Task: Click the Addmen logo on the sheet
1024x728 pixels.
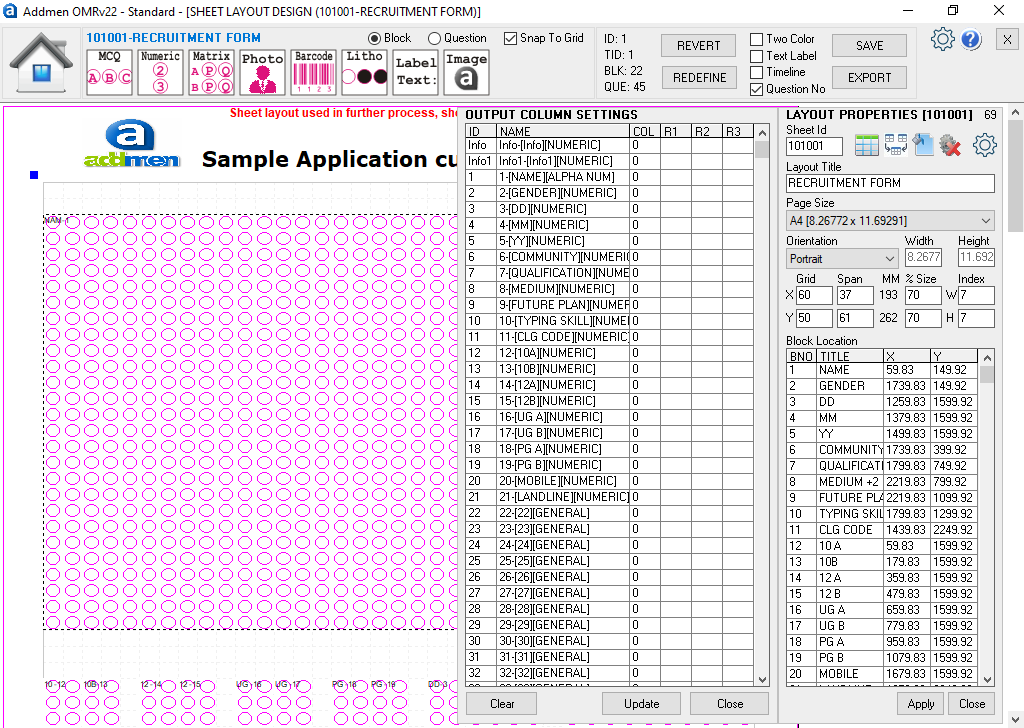Action: click(131, 143)
